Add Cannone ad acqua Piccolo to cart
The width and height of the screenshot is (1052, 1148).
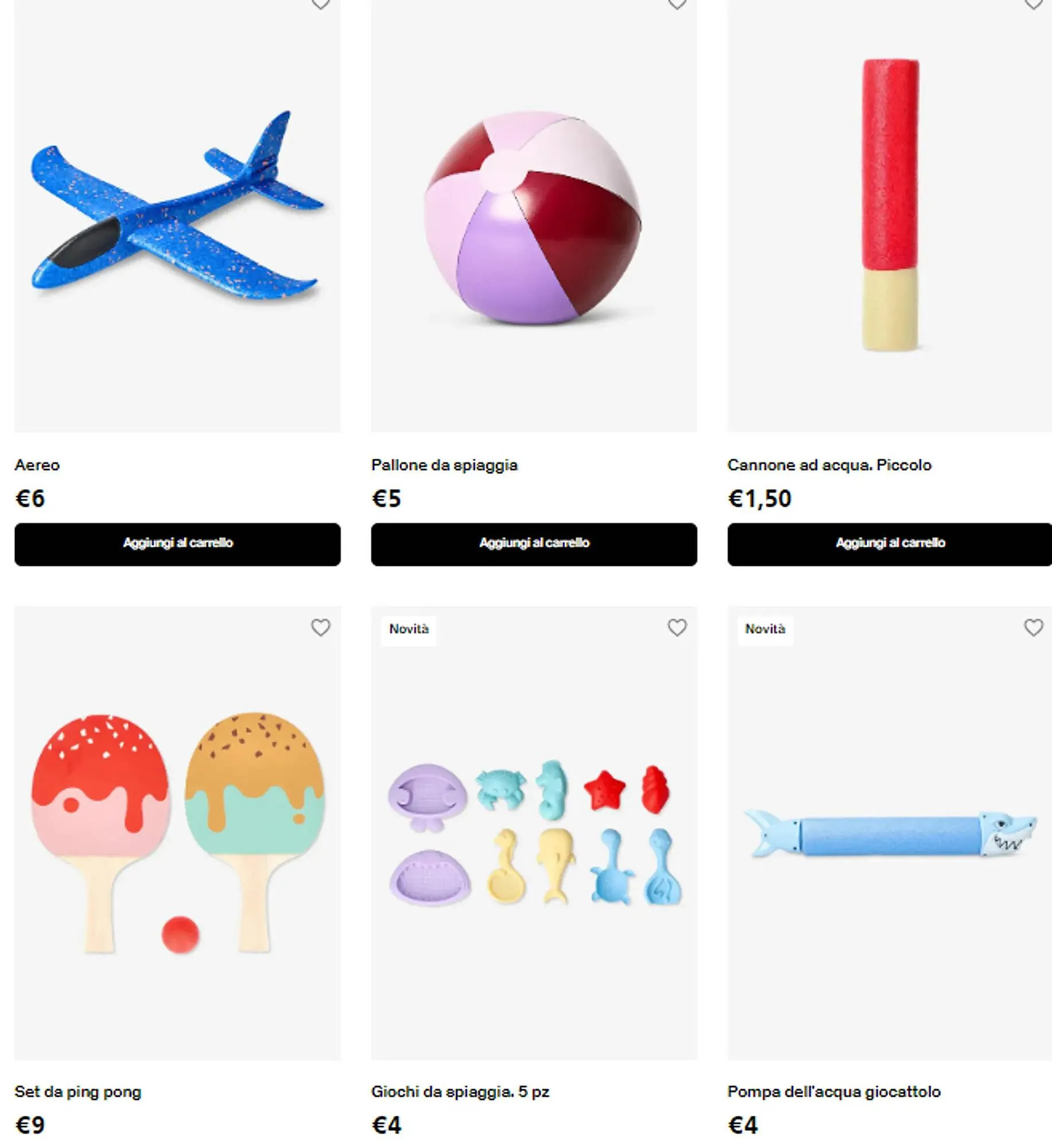pyautogui.click(x=890, y=544)
